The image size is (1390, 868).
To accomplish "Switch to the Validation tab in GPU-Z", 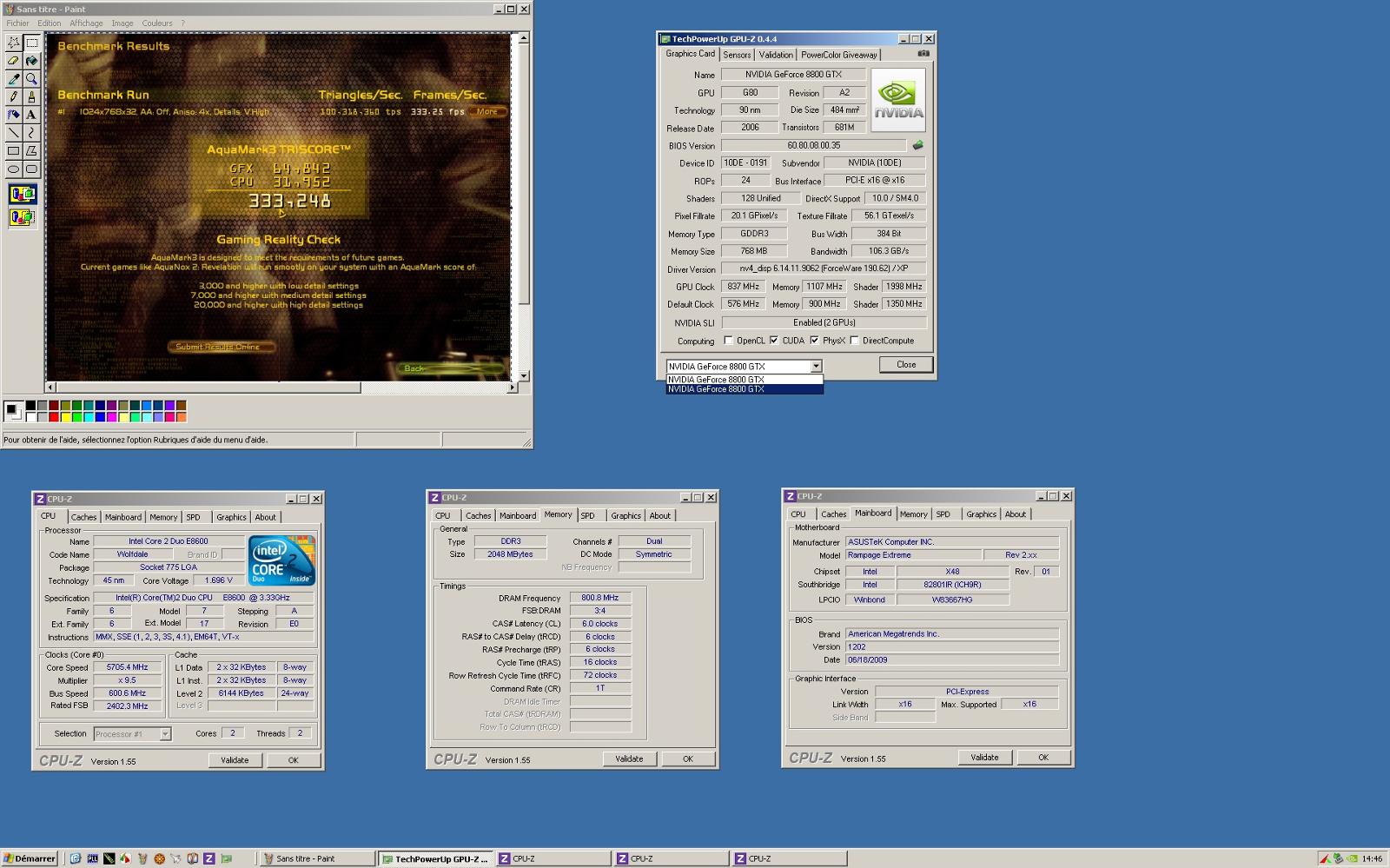I will click(x=776, y=55).
